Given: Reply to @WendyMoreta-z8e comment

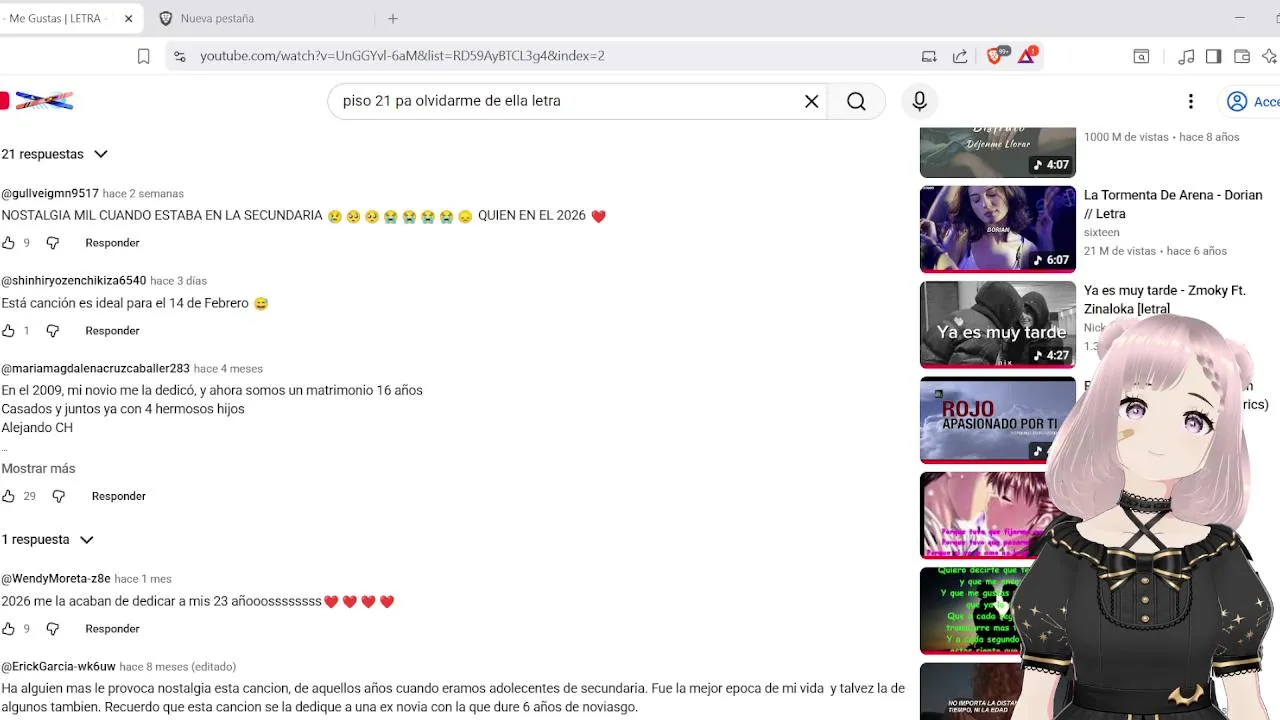Looking at the screenshot, I should tap(112, 629).
